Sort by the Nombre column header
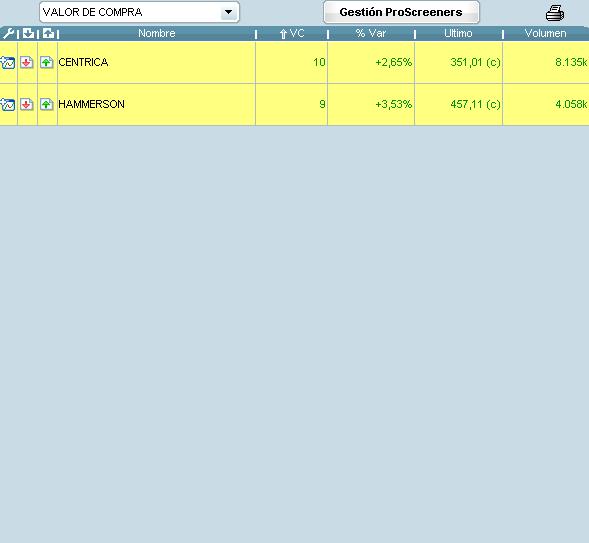Screen dimensions: 589x543 coord(157,33)
